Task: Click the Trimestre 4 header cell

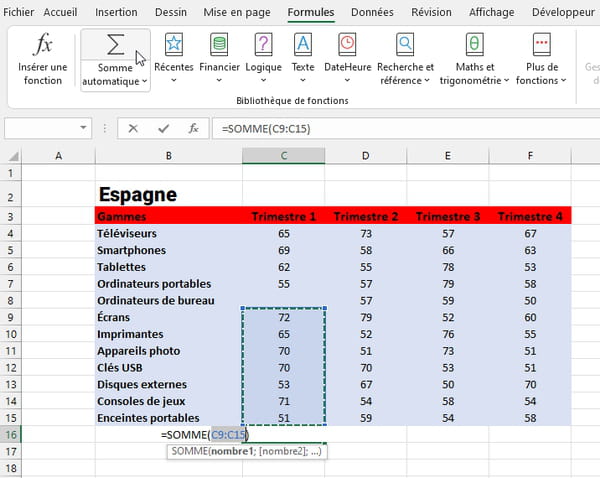Action: 530,216
